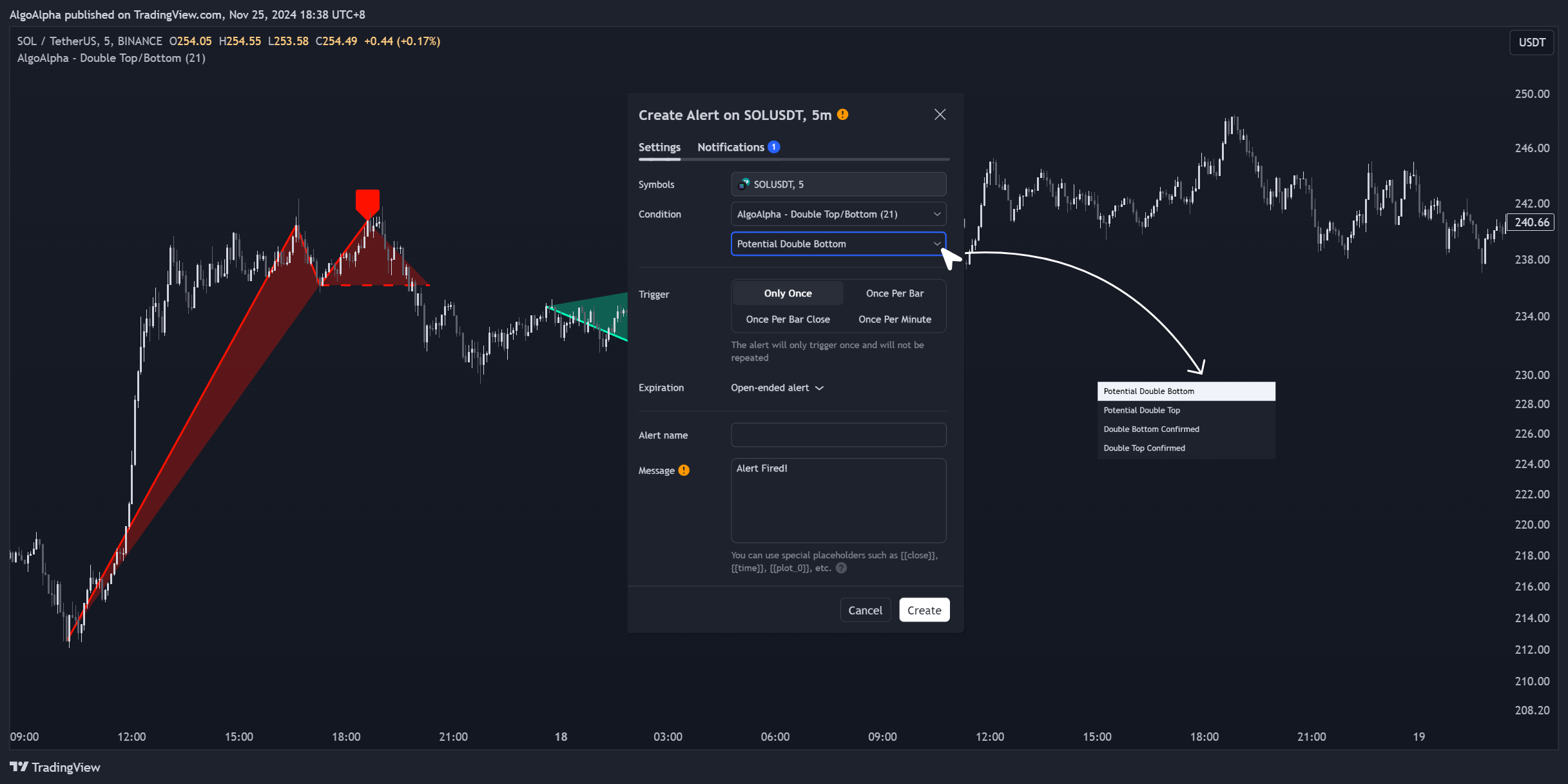Image resolution: width=1568 pixels, height=784 pixels.
Task: Choose Double Top Confirmed from list
Action: click(x=1186, y=448)
